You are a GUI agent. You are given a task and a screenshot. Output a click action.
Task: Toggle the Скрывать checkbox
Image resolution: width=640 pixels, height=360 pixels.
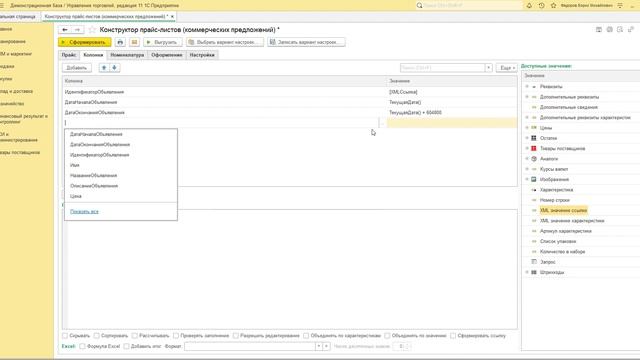(x=65, y=336)
